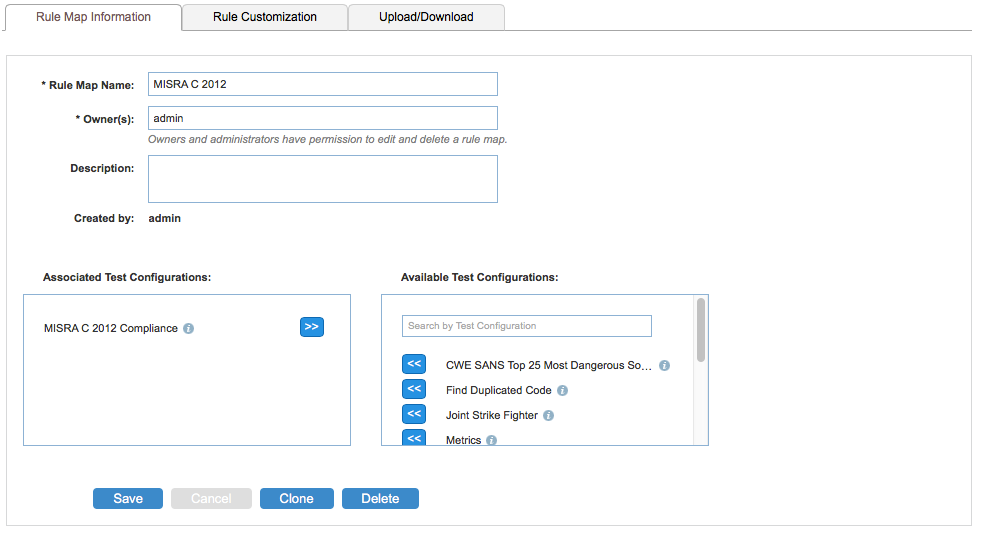Open the Upload/Download tab
This screenshot has width=984, height=533.
(426, 17)
